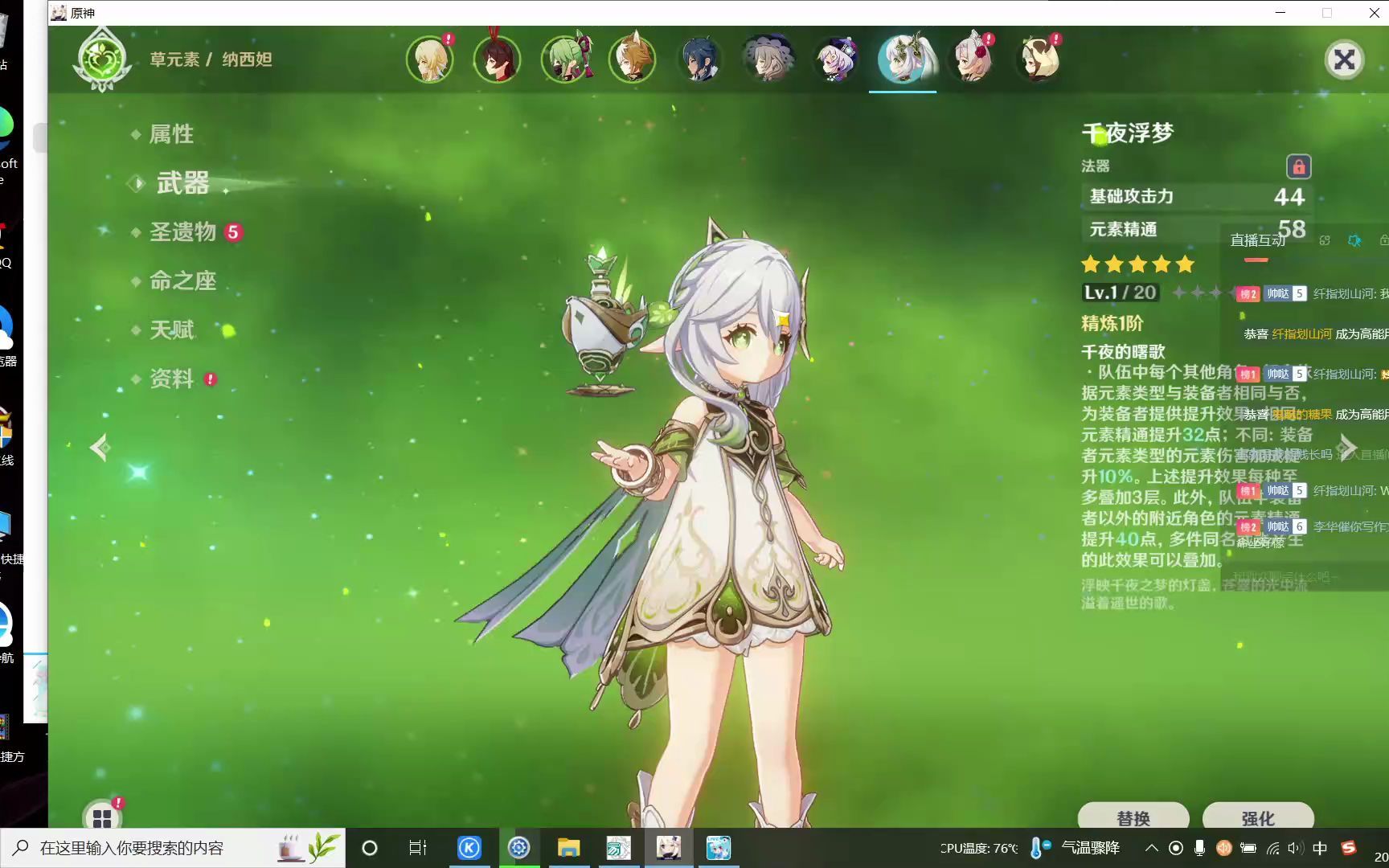Open the 属性 attributes section
Viewport: 1389px width, 868px height.
pos(171,134)
